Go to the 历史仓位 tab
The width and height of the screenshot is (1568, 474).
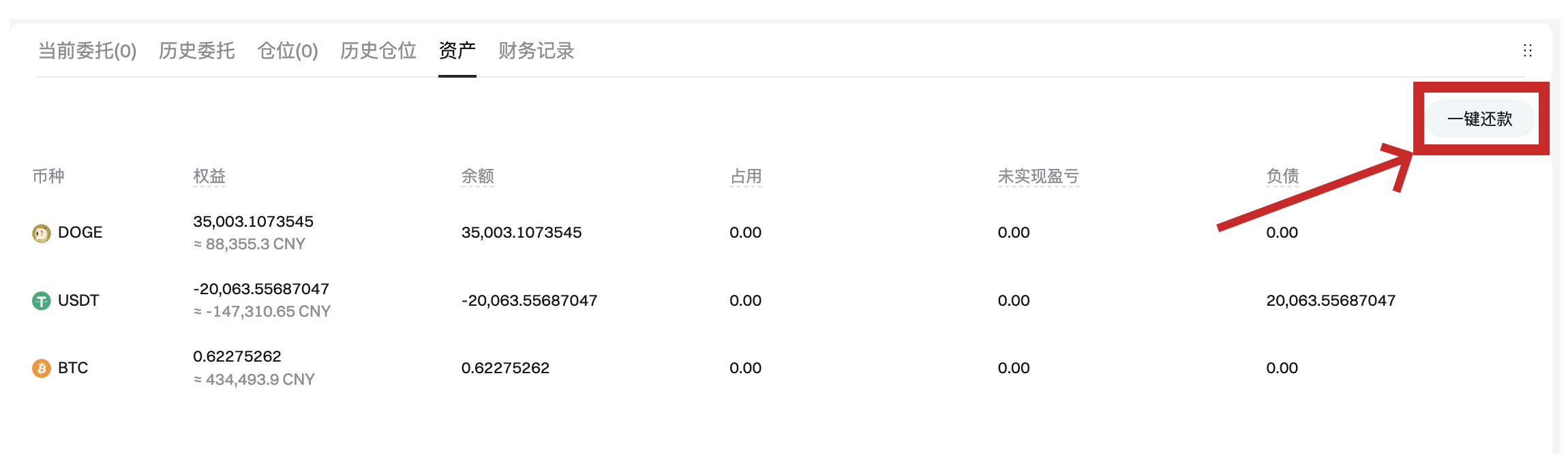pos(378,51)
